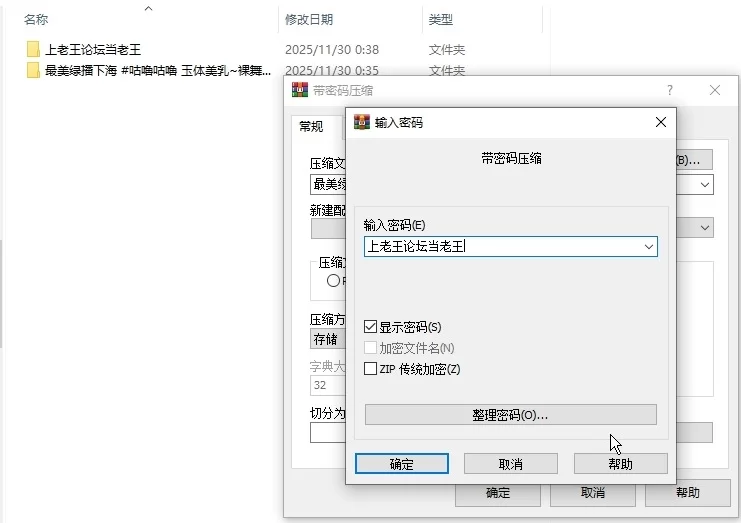The image size is (741, 523).
Task: Click 帮助 in the 输入密码 dialog
Action: pyautogui.click(x=620, y=464)
